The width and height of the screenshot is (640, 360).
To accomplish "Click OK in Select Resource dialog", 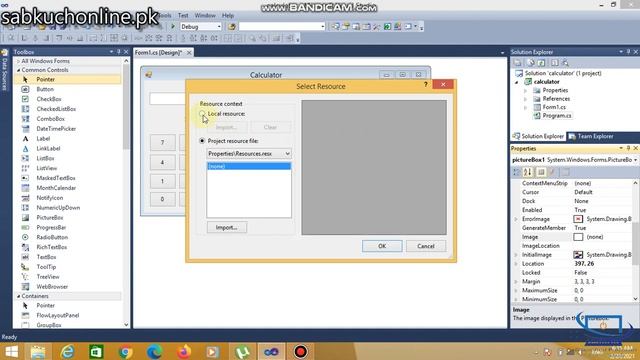I will click(x=382, y=246).
